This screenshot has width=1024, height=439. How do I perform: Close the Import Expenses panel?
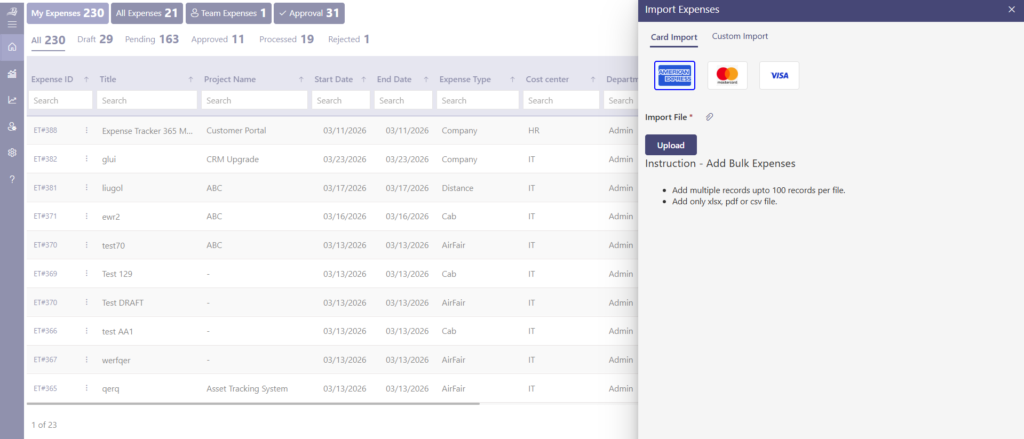[x=1011, y=10]
